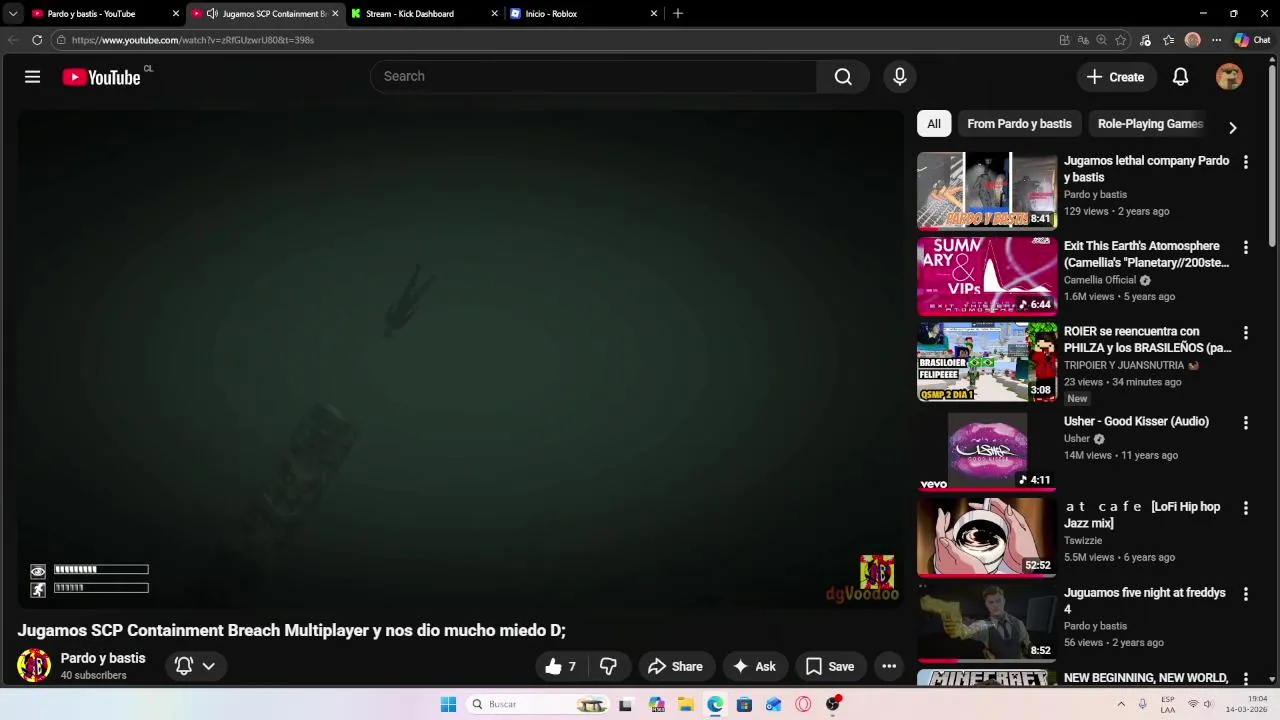This screenshot has height=720, width=1280.
Task: Like the video with thumbs up
Action: pyautogui.click(x=561, y=666)
